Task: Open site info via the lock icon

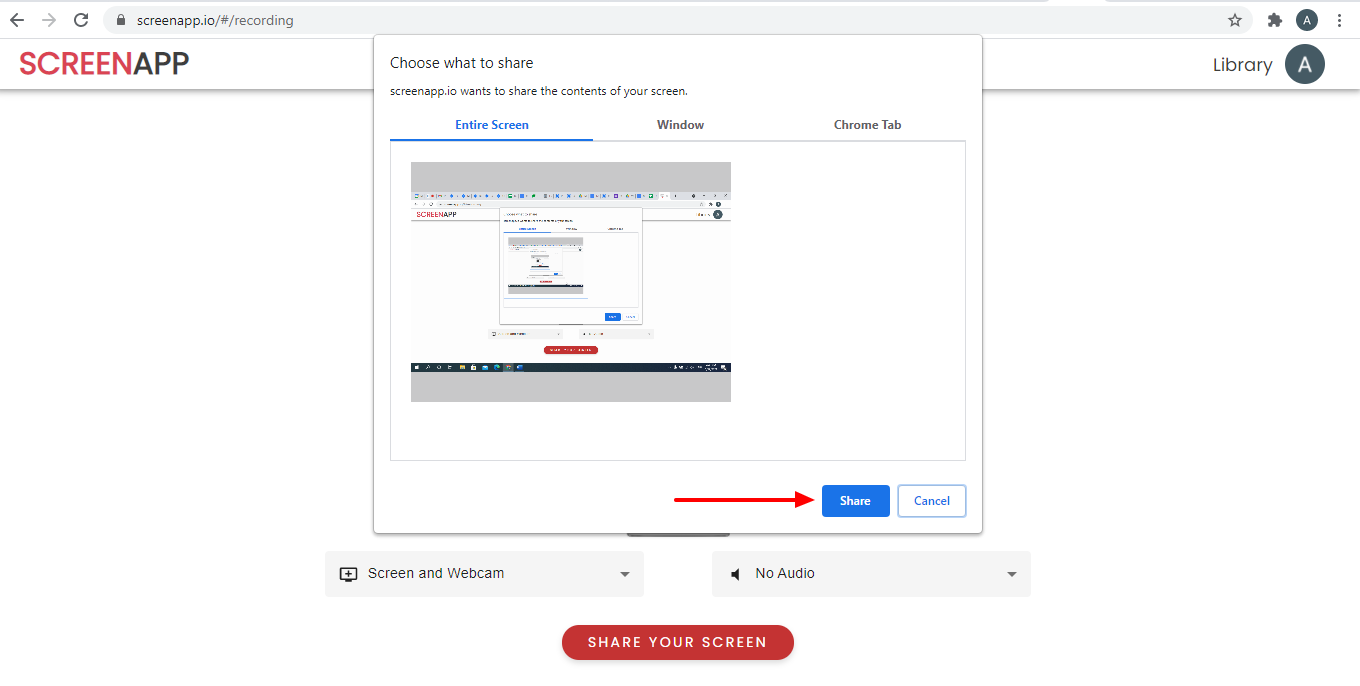Action: [x=120, y=20]
